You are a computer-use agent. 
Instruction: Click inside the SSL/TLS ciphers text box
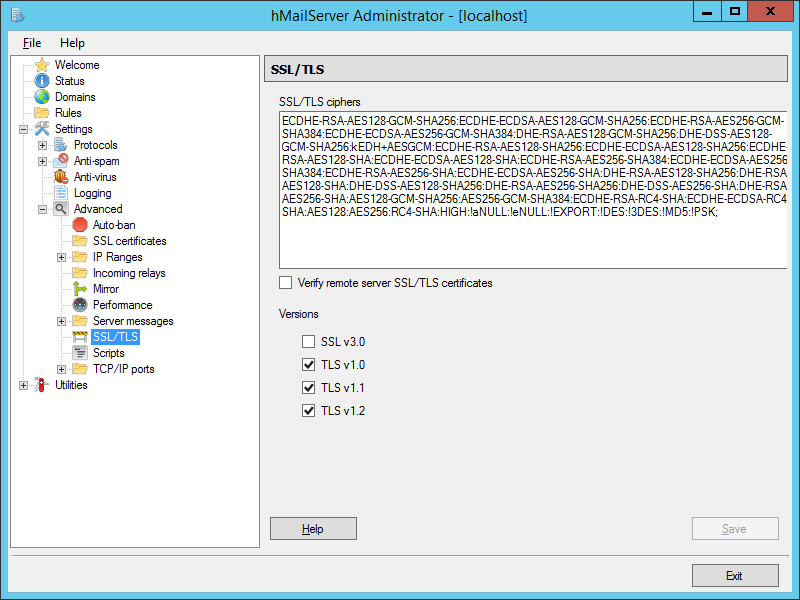pos(533,190)
